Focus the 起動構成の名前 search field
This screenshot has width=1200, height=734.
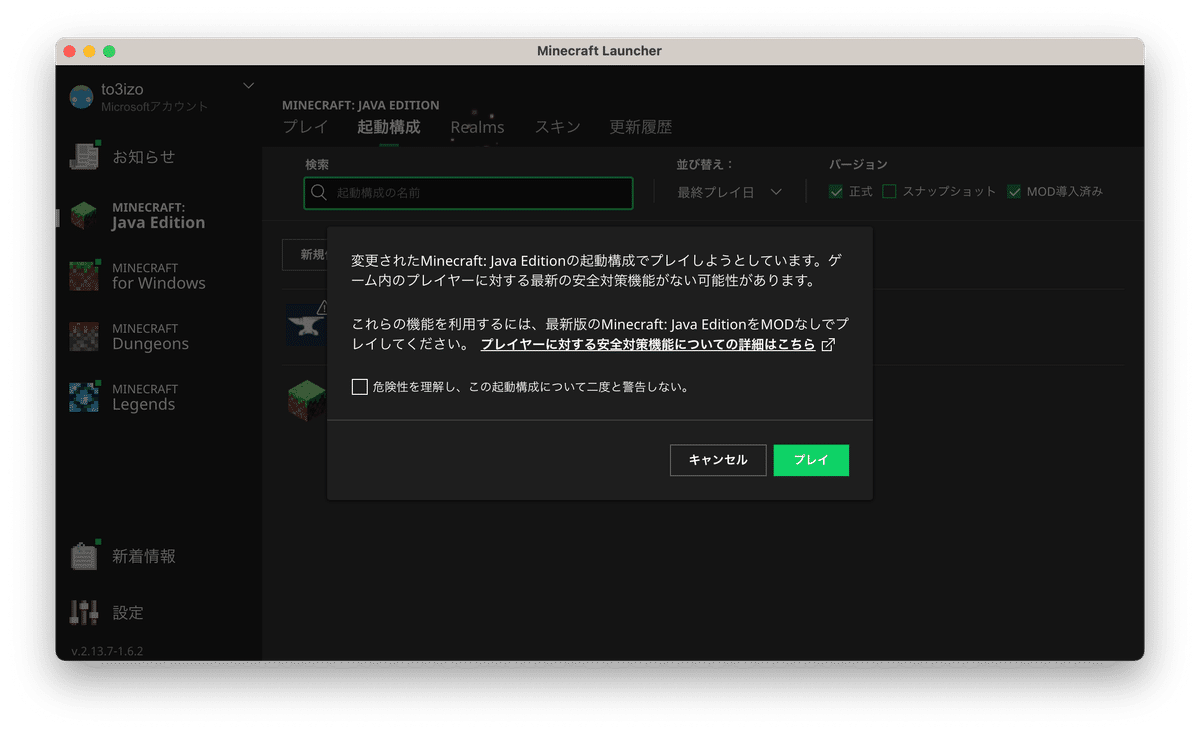tap(468, 193)
